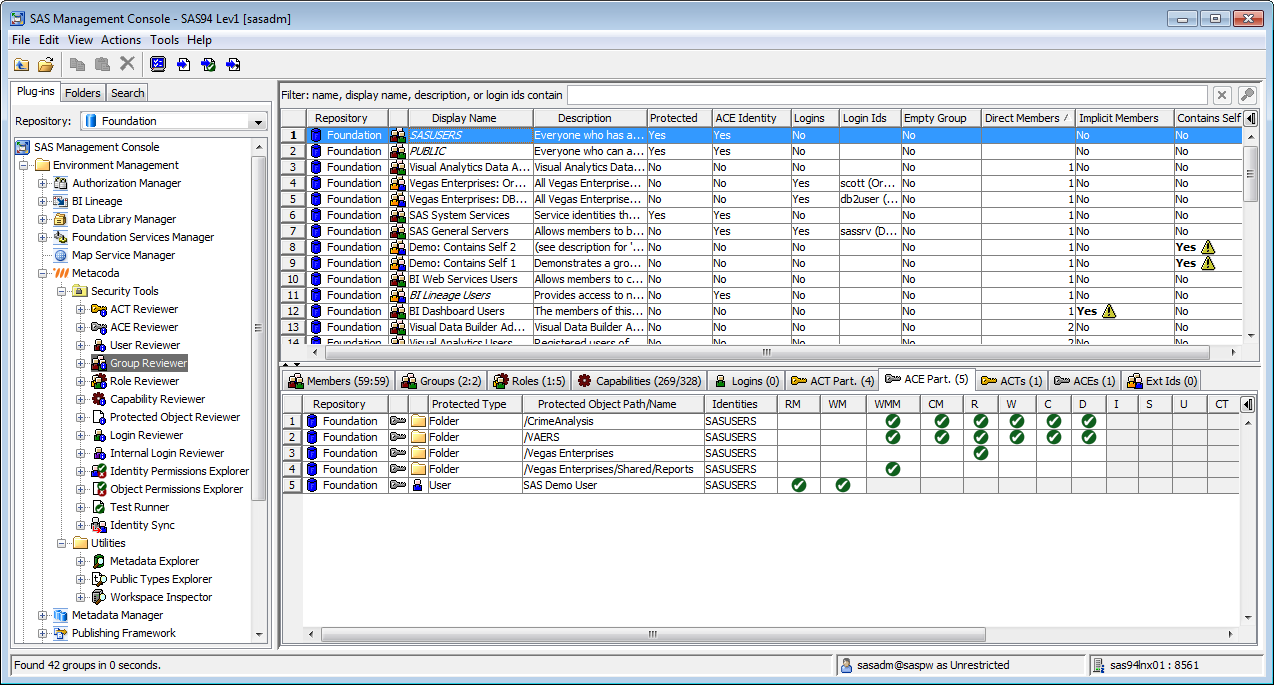Click the page with green check toolbar icon
This screenshot has width=1274, height=685.
point(208,64)
